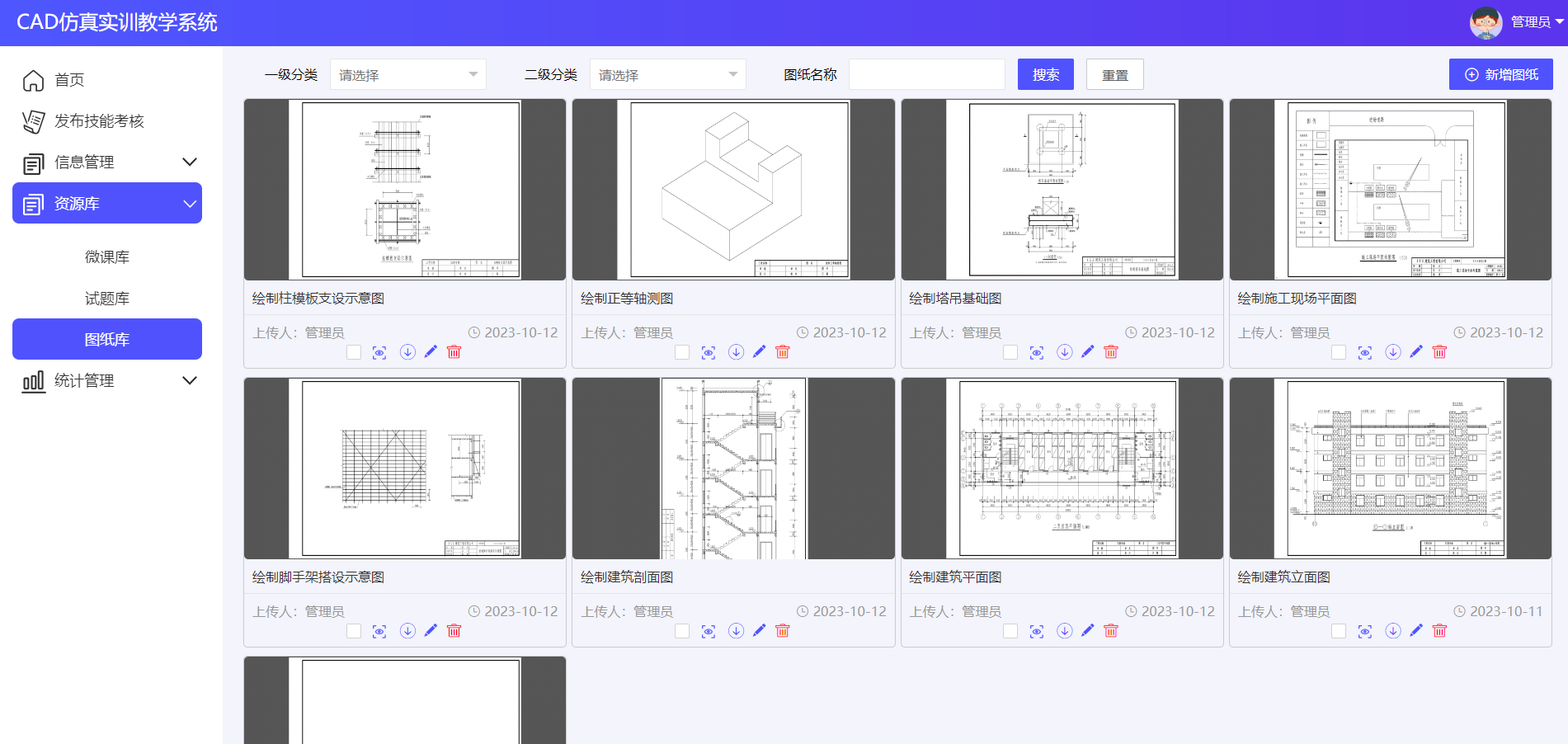Tick the checkbox for 绘制建筑剖面图
Viewport: 1568px width, 744px height.
coord(682,631)
